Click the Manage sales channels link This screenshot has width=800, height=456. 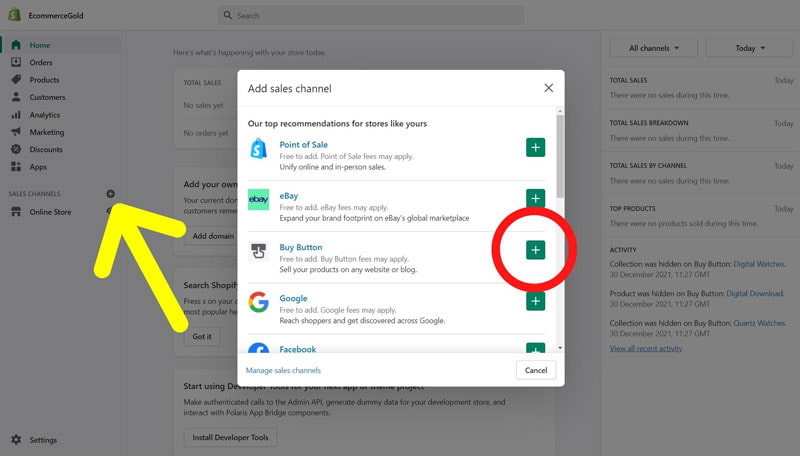[283, 370]
